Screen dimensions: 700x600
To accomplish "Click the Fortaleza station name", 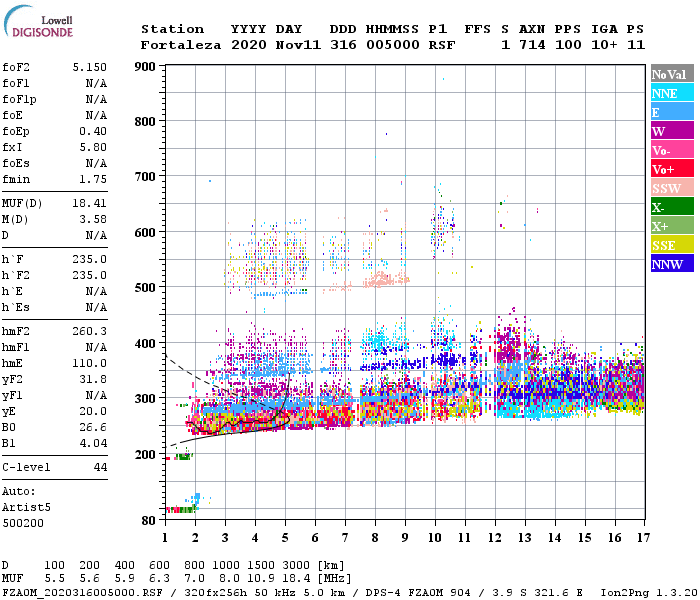I will 181,45.
